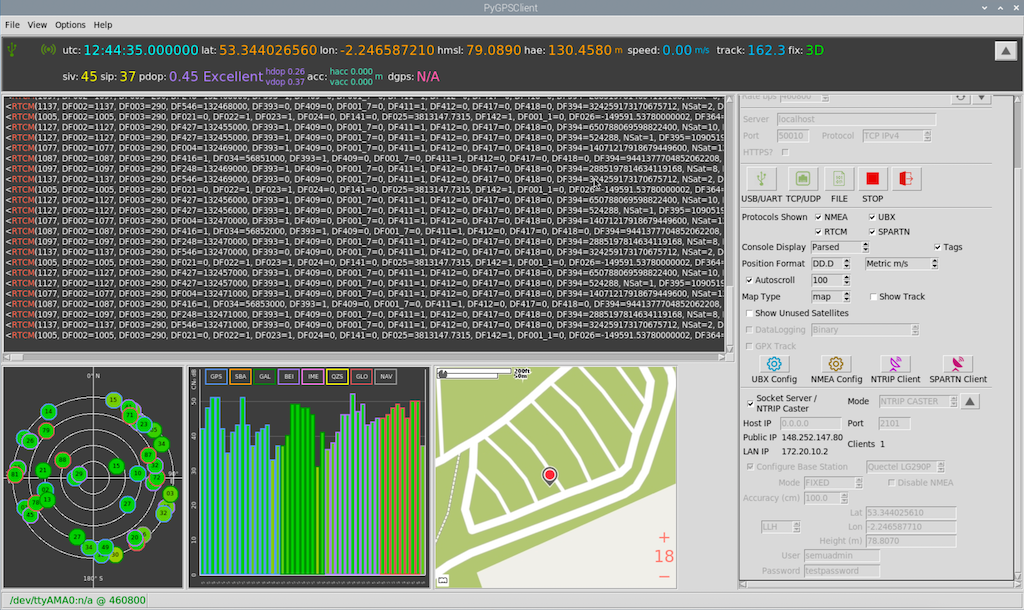Viewport: 1024px width, 610px height.
Task: Launch the NTRIP Client dish icon
Action: tap(895, 364)
